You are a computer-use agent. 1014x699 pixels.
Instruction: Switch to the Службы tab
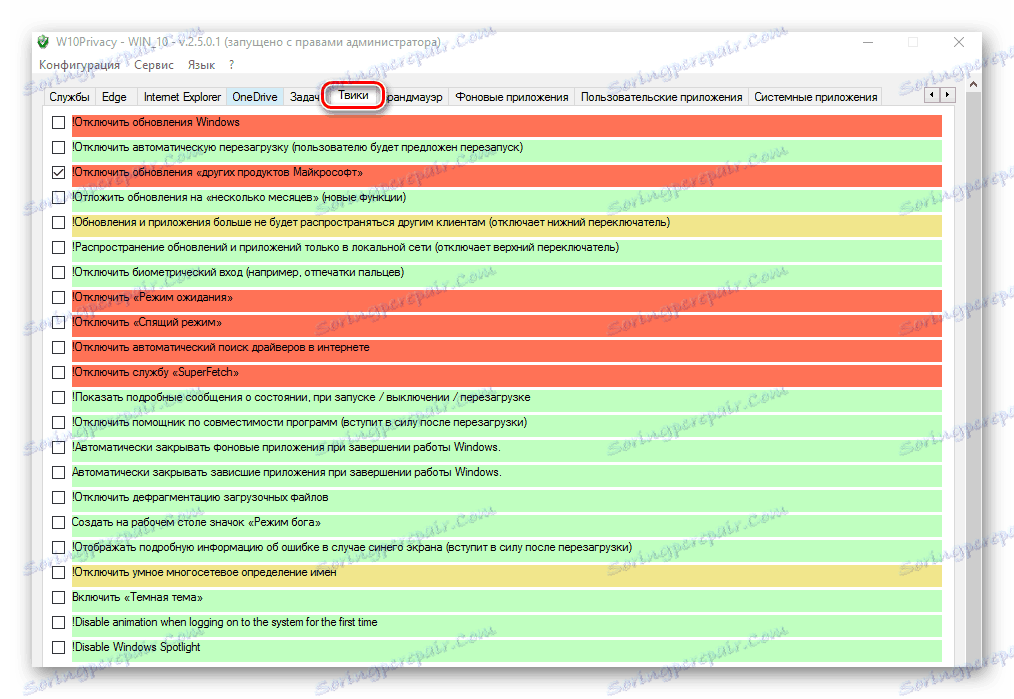tap(69, 97)
